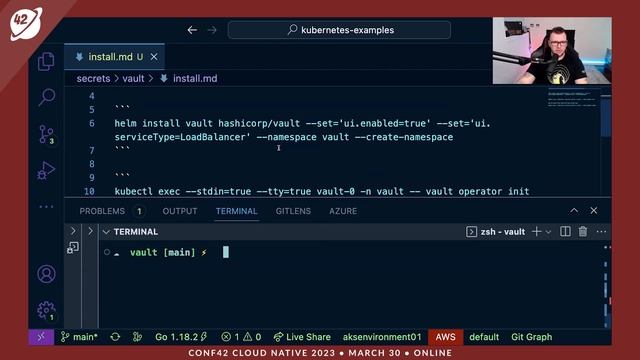Screen dimensions: 640x360
Task: Switch to the OUTPUT panel tab
Action: (x=180, y=211)
